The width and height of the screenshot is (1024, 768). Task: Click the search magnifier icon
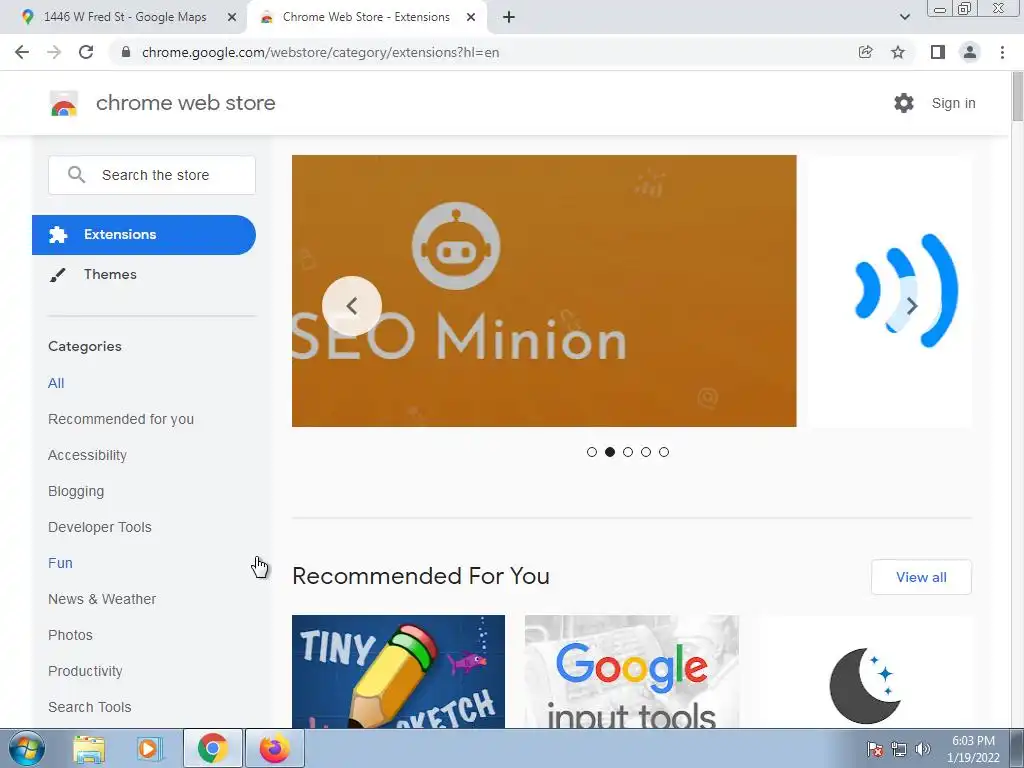[76, 175]
